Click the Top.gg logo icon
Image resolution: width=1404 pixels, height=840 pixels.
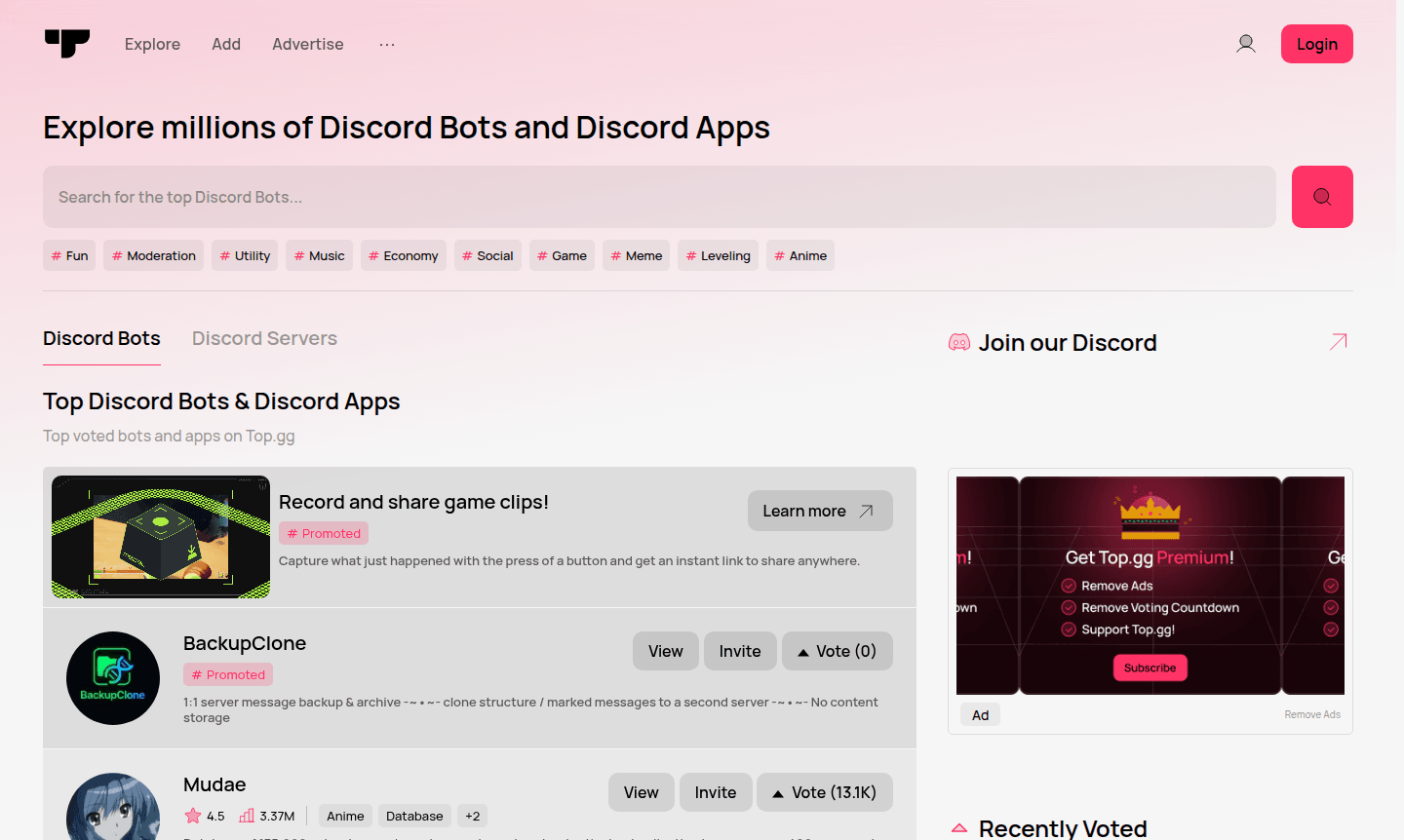(66, 44)
